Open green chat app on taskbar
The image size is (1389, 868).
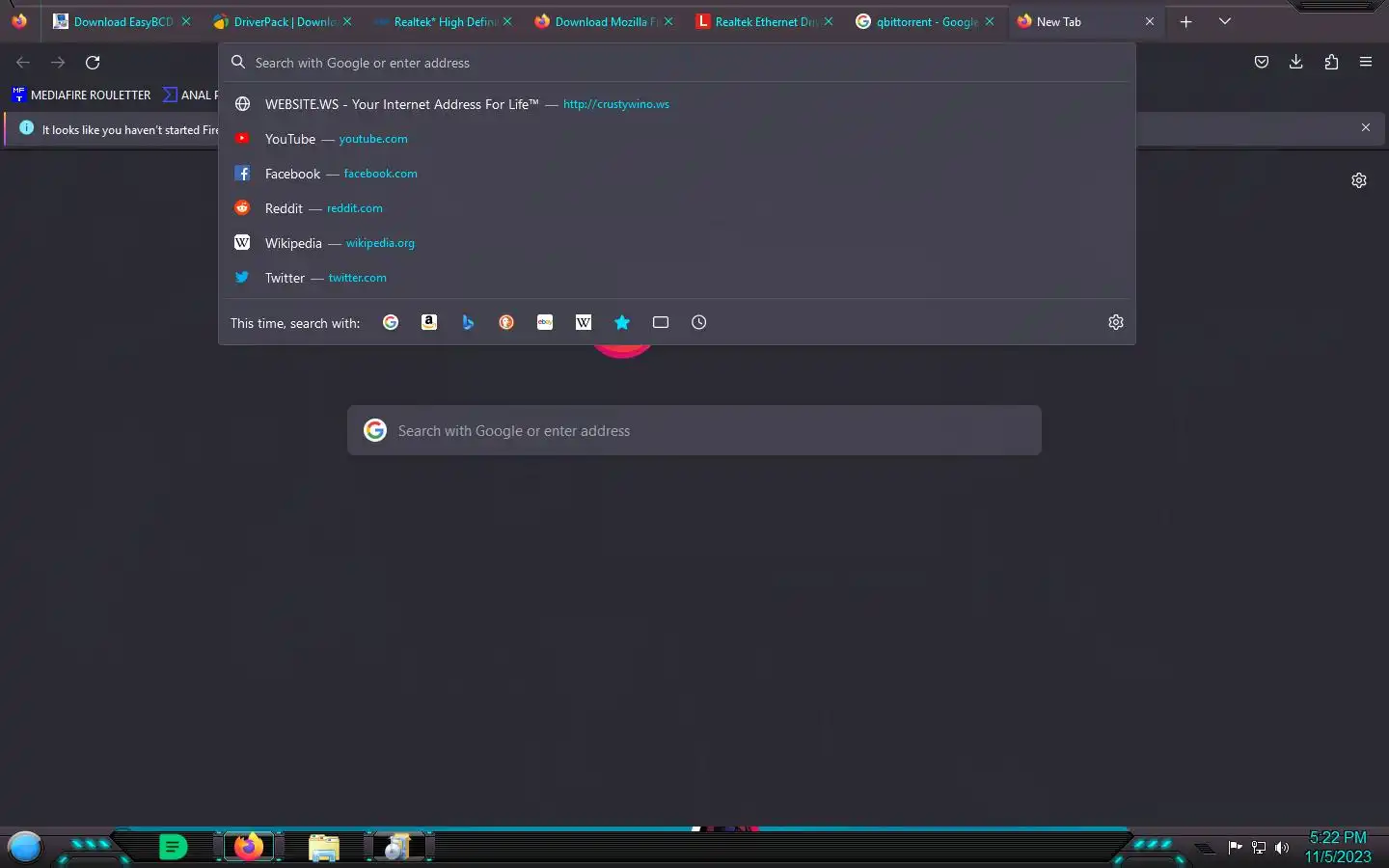coord(173,847)
